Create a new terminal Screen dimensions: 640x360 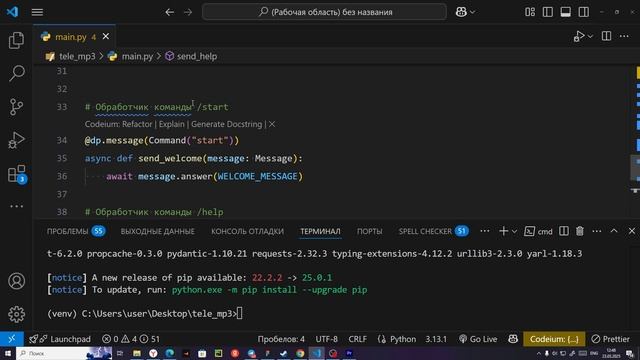point(503,231)
